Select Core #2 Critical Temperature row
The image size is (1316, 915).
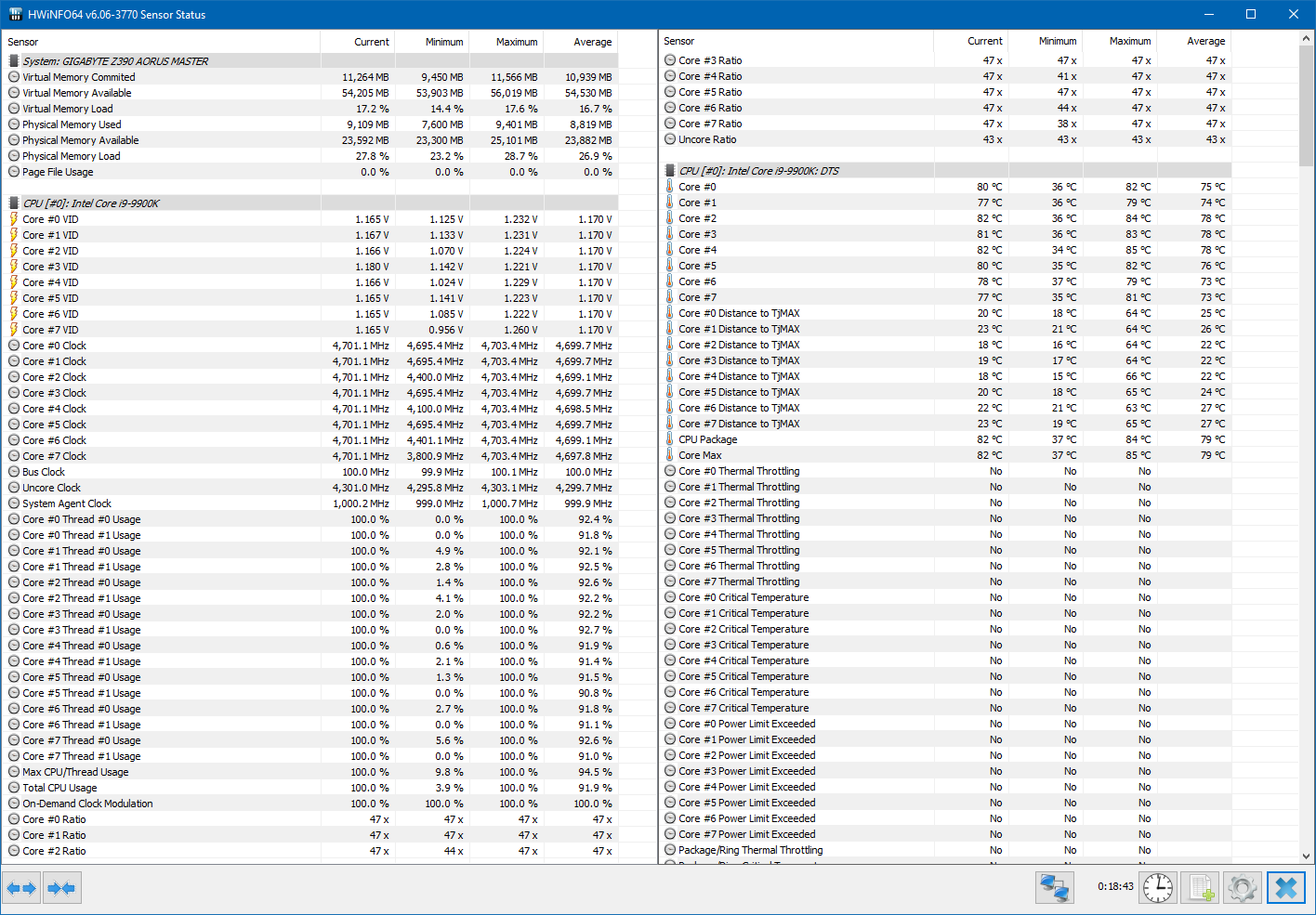click(x=946, y=629)
